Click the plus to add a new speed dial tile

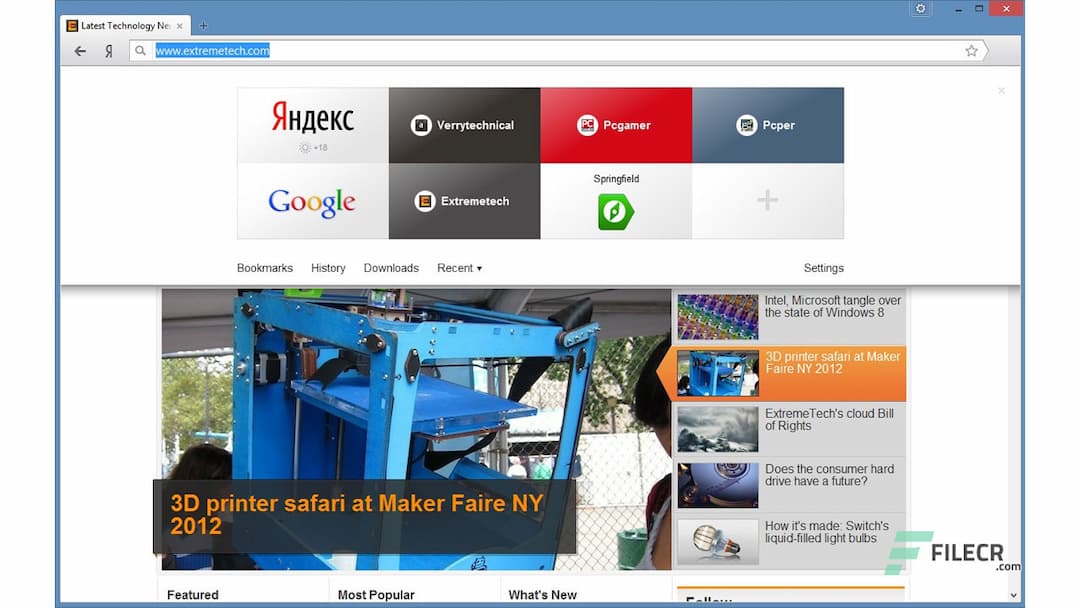pyautogui.click(x=768, y=200)
